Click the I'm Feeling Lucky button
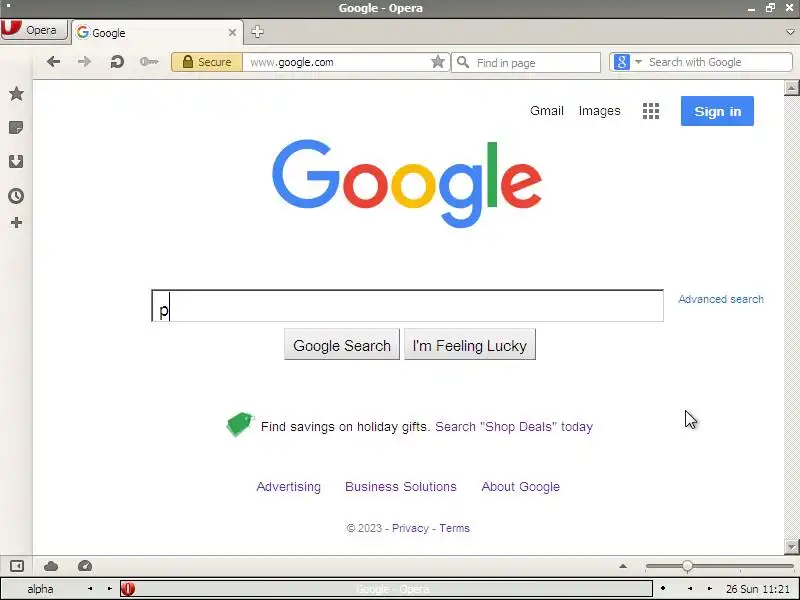Screen dimensions: 800x600 (470, 345)
